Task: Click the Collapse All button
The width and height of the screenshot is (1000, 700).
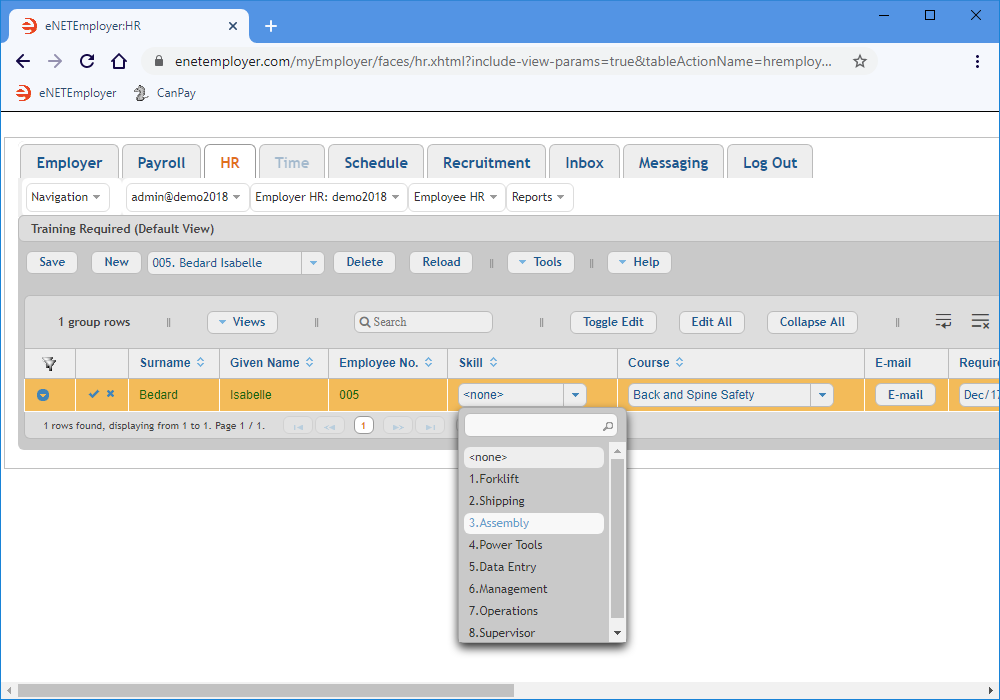Action: 812,322
